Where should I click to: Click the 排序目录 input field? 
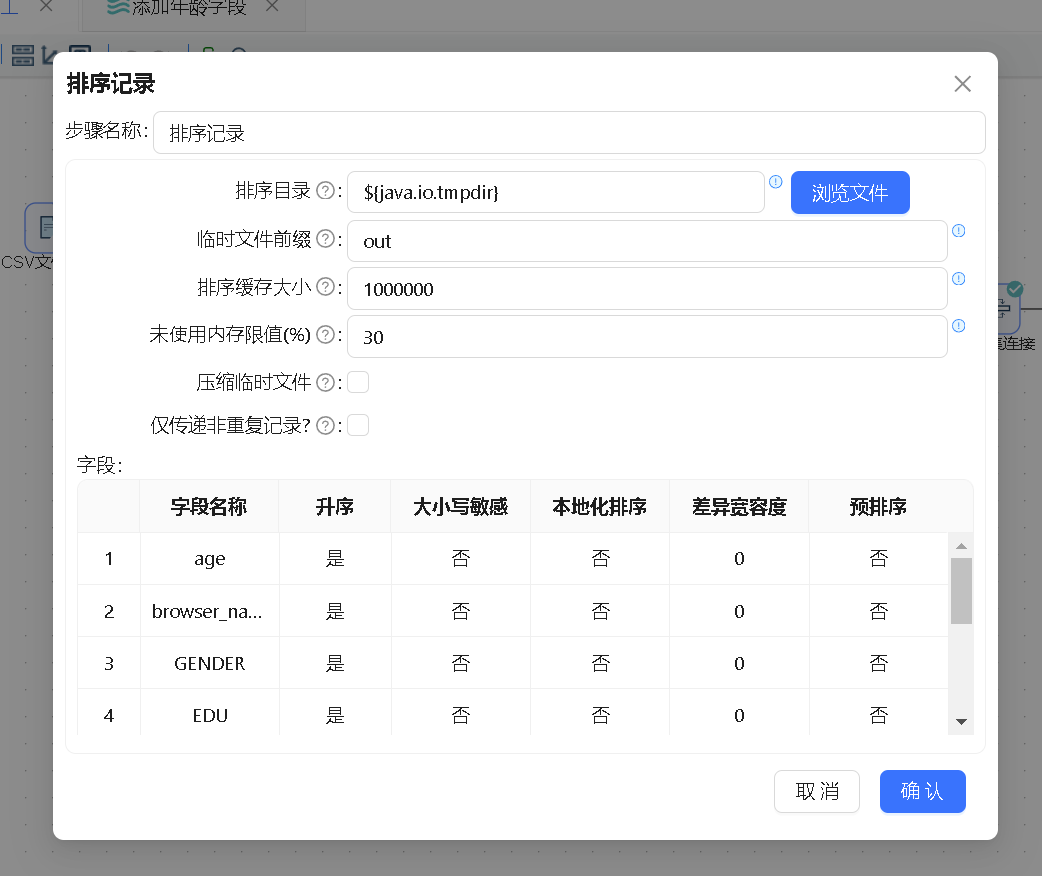556,193
